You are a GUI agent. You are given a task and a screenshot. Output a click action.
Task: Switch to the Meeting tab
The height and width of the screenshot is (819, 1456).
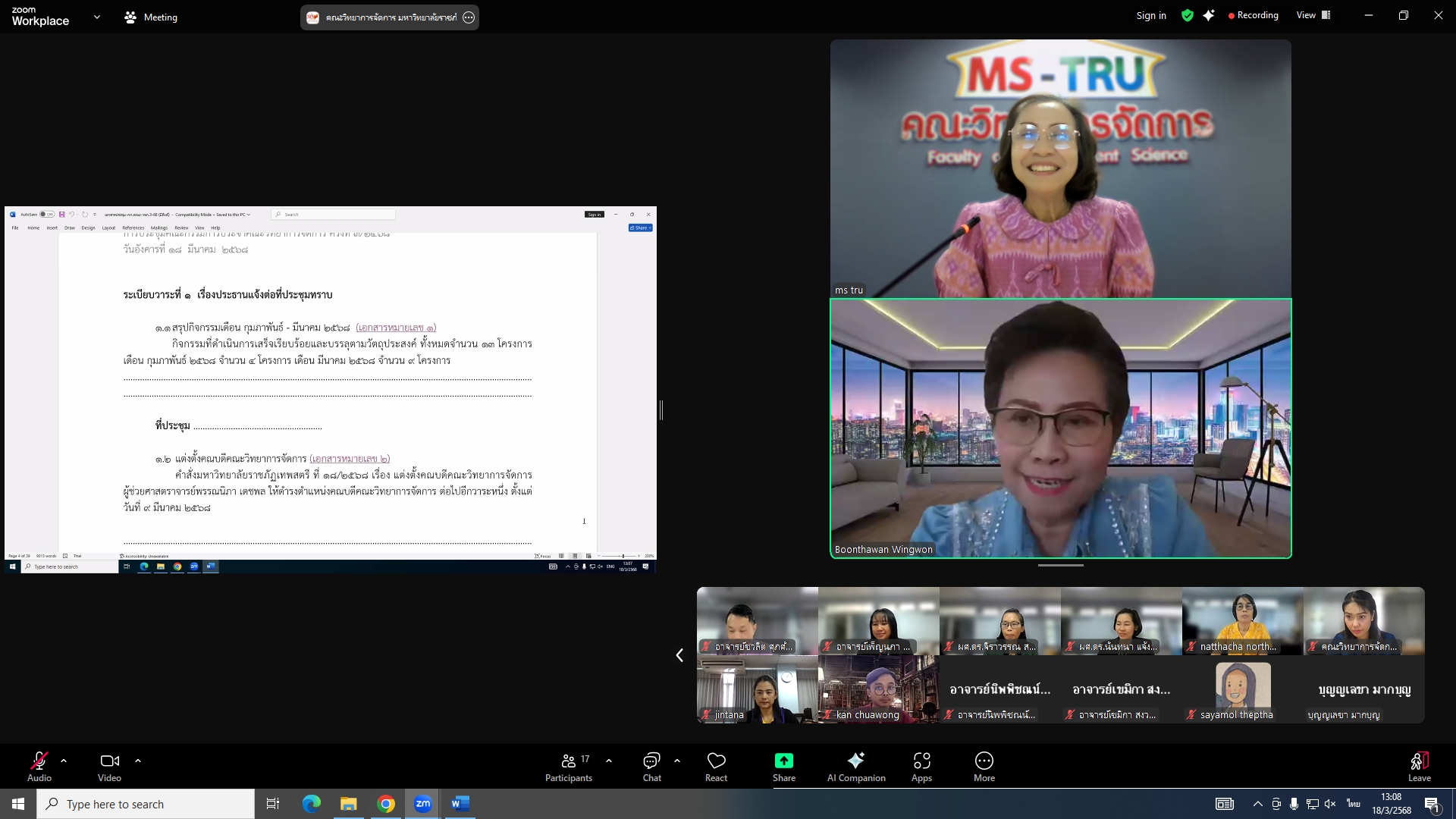151,17
